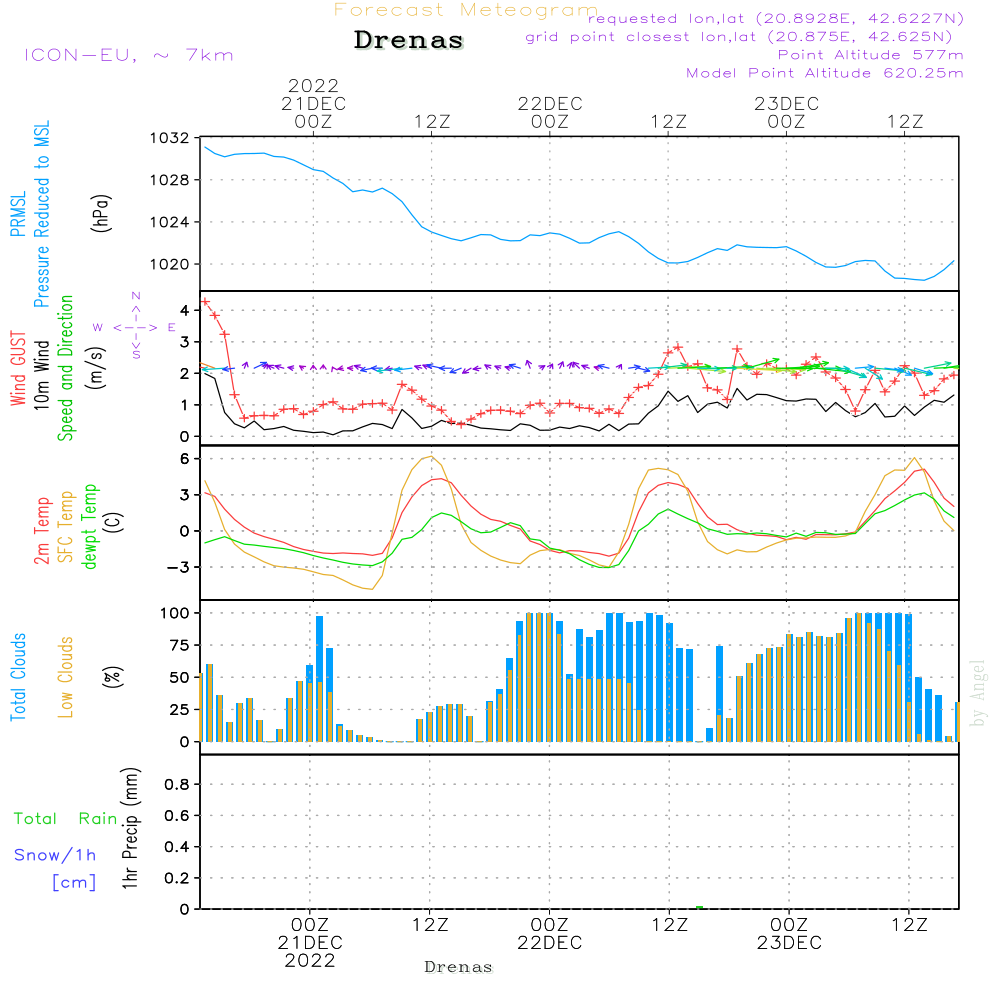Click the small green rain bar
Screen dimensions: 1000x1000
[x=699, y=907]
